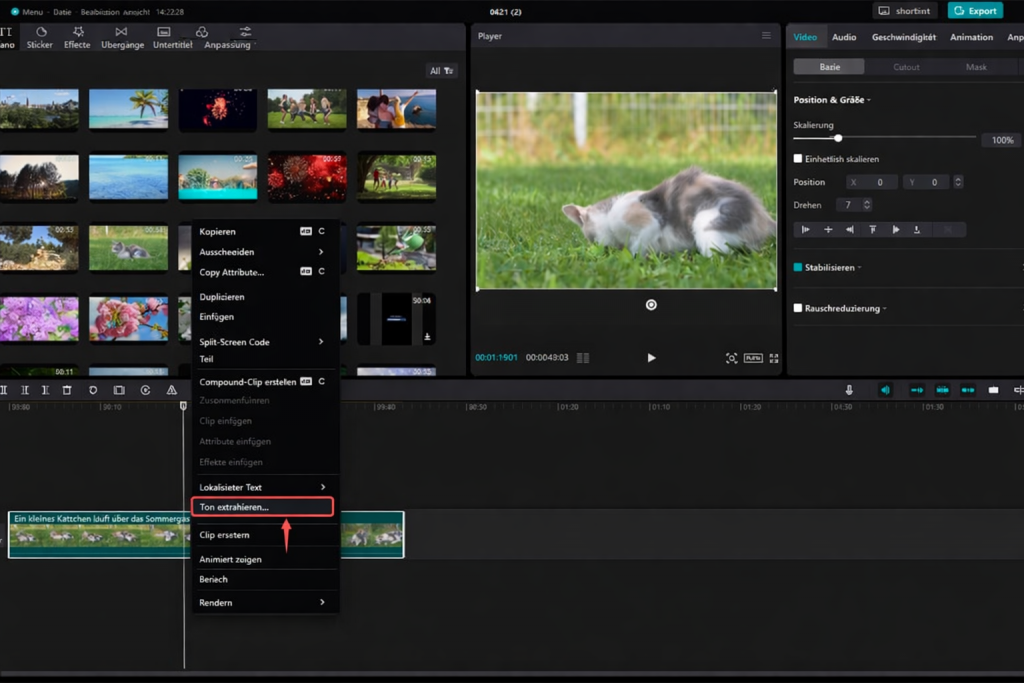Delete clip with the trash icon
The width and height of the screenshot is (1024, 683).
67,390
